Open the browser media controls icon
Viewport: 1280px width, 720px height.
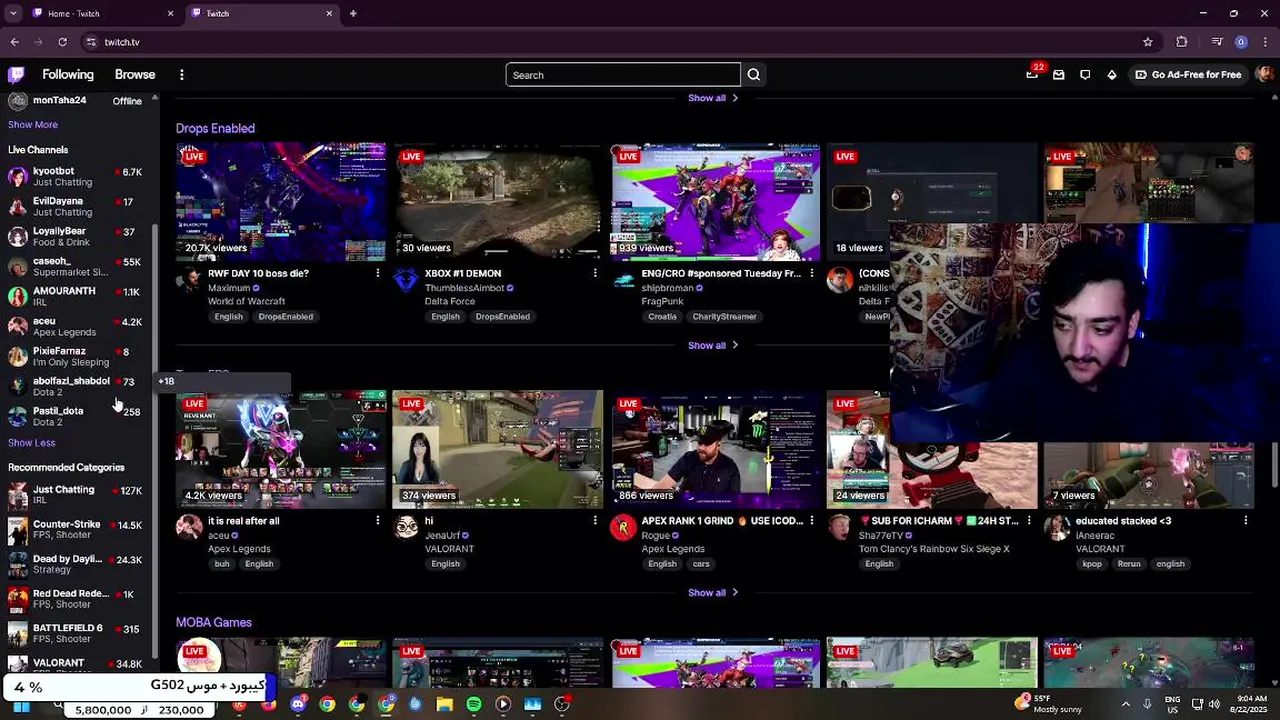tap(1217, 42)
